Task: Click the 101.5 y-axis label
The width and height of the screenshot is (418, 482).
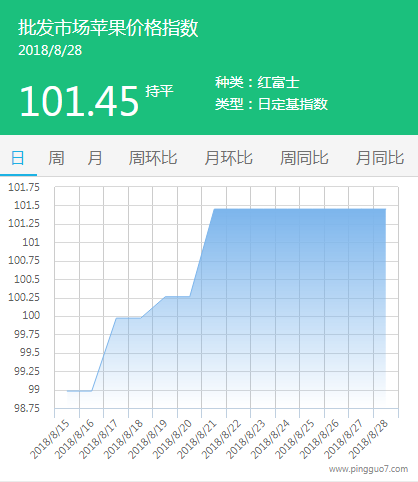Action: point(27,205)
